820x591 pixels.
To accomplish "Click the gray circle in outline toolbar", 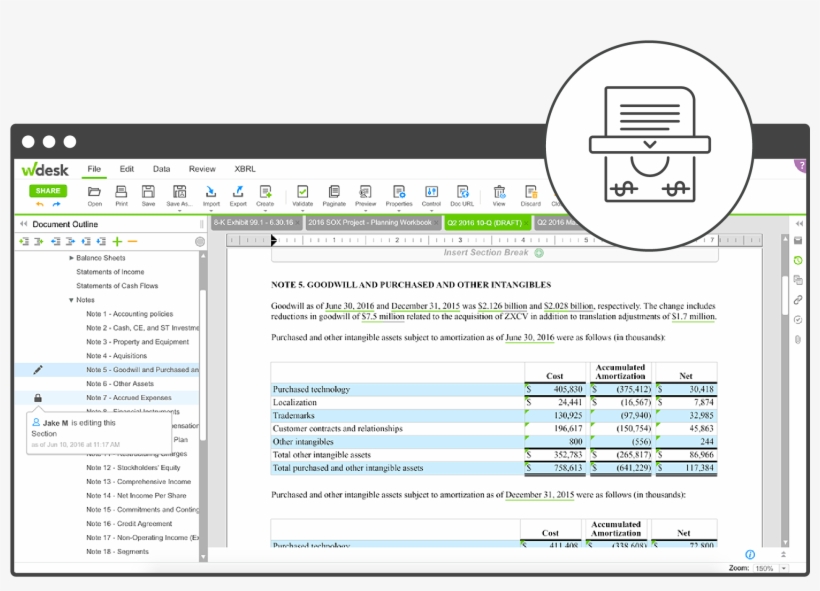I will (200, 241).
